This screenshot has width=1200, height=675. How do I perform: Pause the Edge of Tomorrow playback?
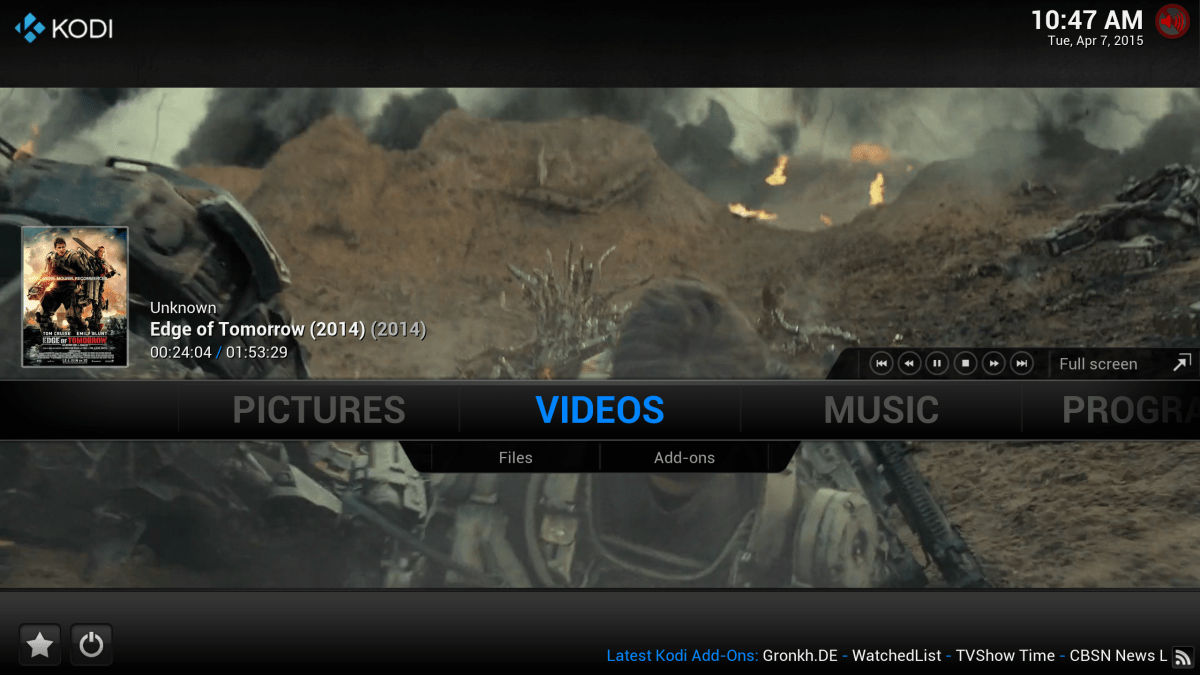click(937, 364)
